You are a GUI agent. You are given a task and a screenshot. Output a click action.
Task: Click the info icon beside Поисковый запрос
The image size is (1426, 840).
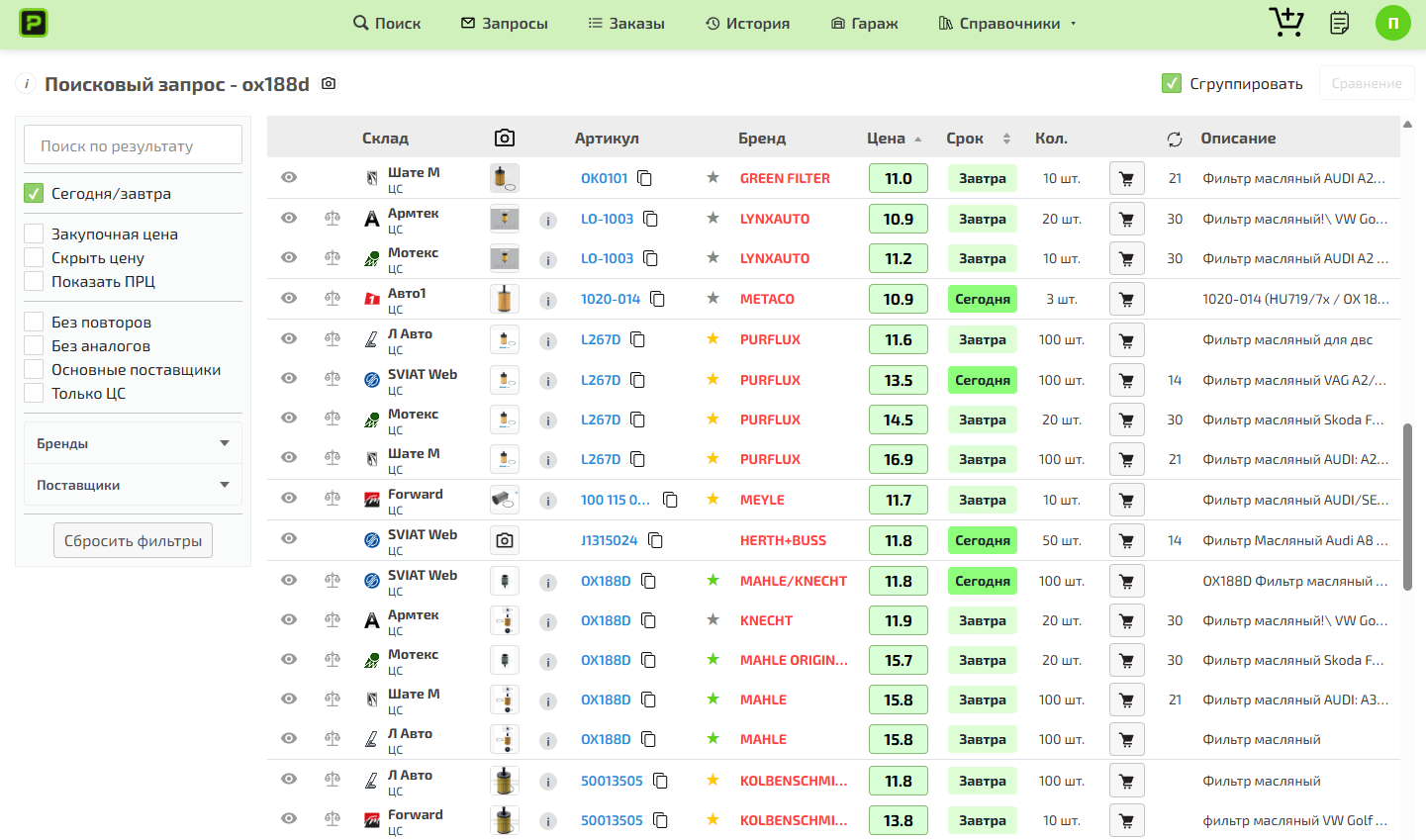[x=26, y=84]
